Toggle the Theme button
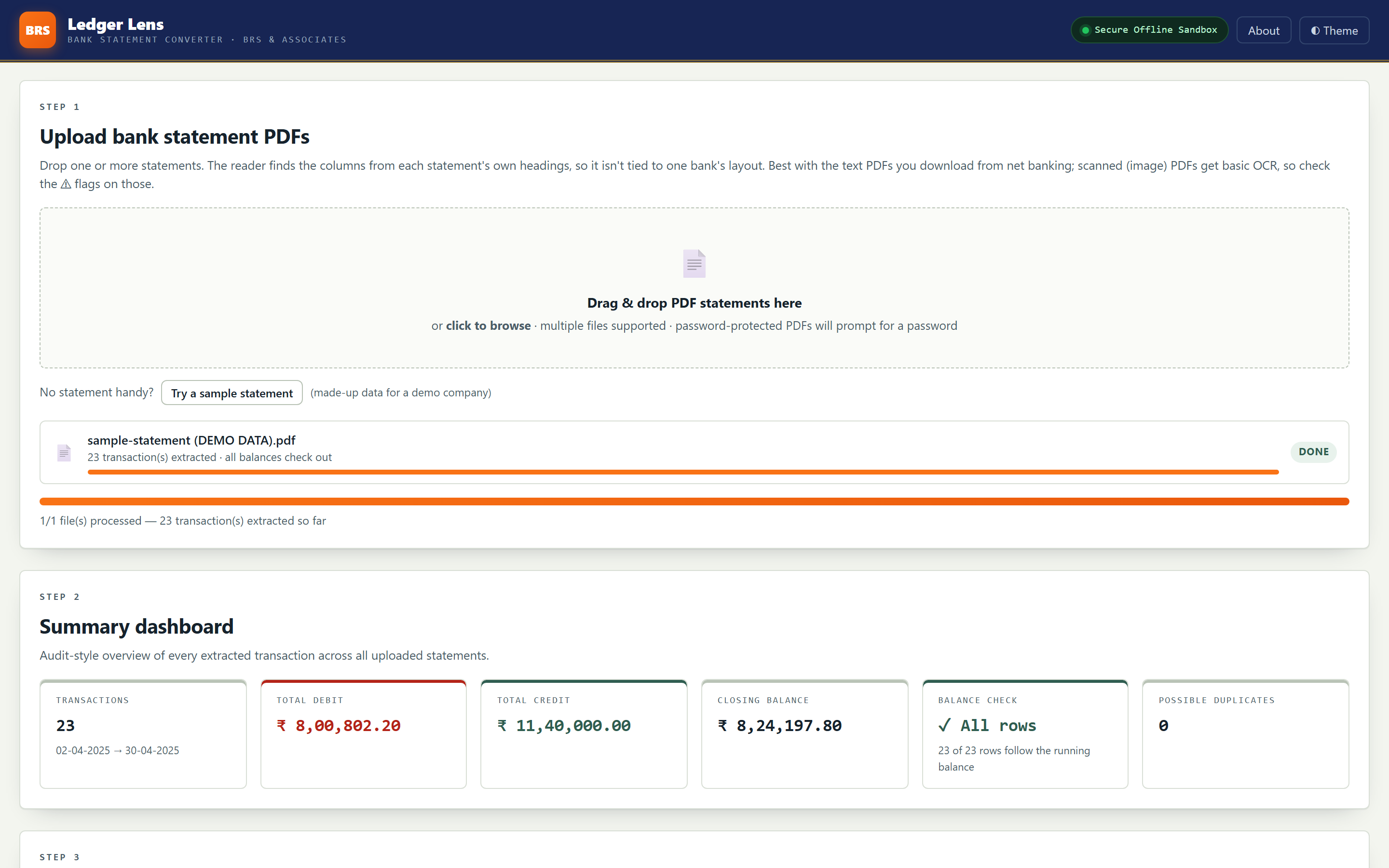Screen dimensions: 1389x868 pyautogui.click(x=1334, y=30)
